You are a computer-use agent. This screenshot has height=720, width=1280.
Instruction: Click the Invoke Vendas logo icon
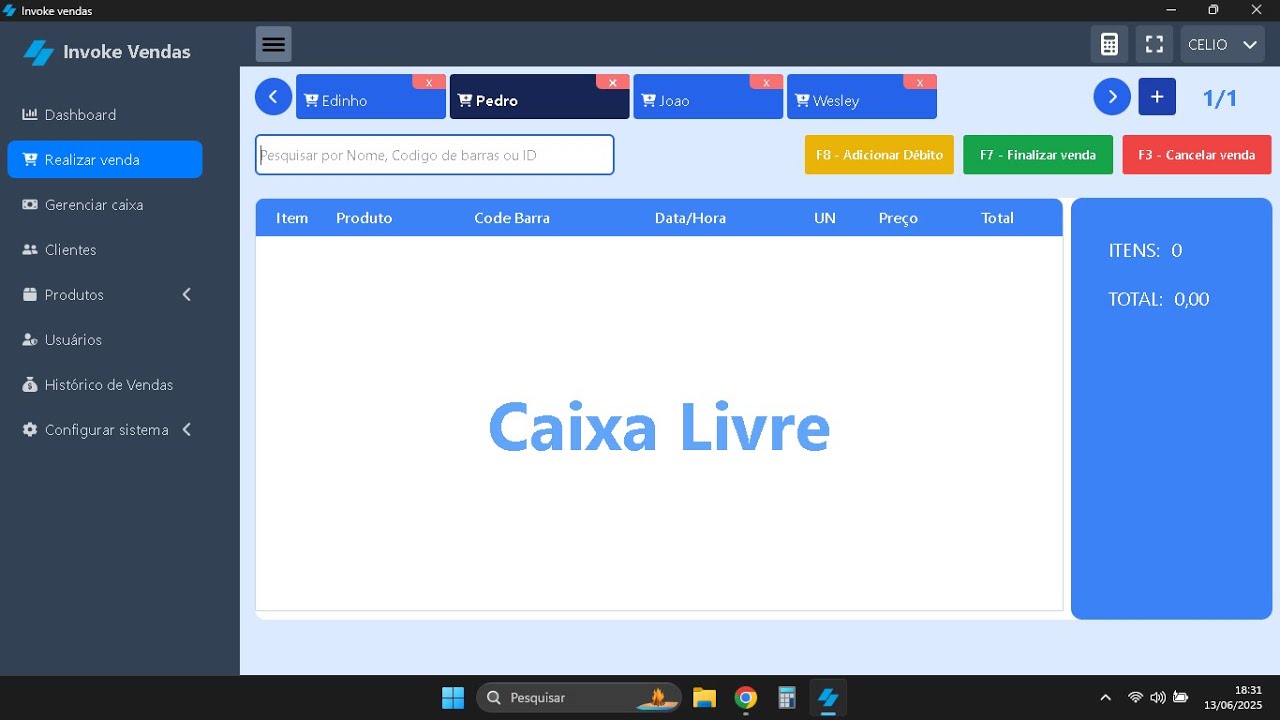point(38,52)
